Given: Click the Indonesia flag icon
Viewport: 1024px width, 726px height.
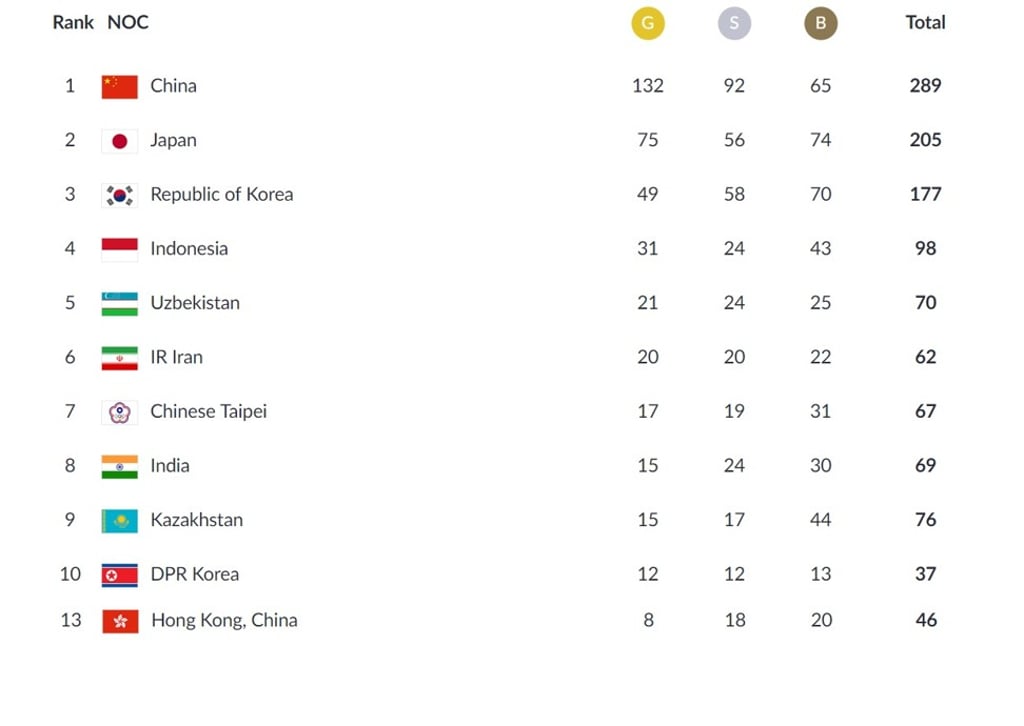Looking at the screenshot, I should click(x=120, y=249).
